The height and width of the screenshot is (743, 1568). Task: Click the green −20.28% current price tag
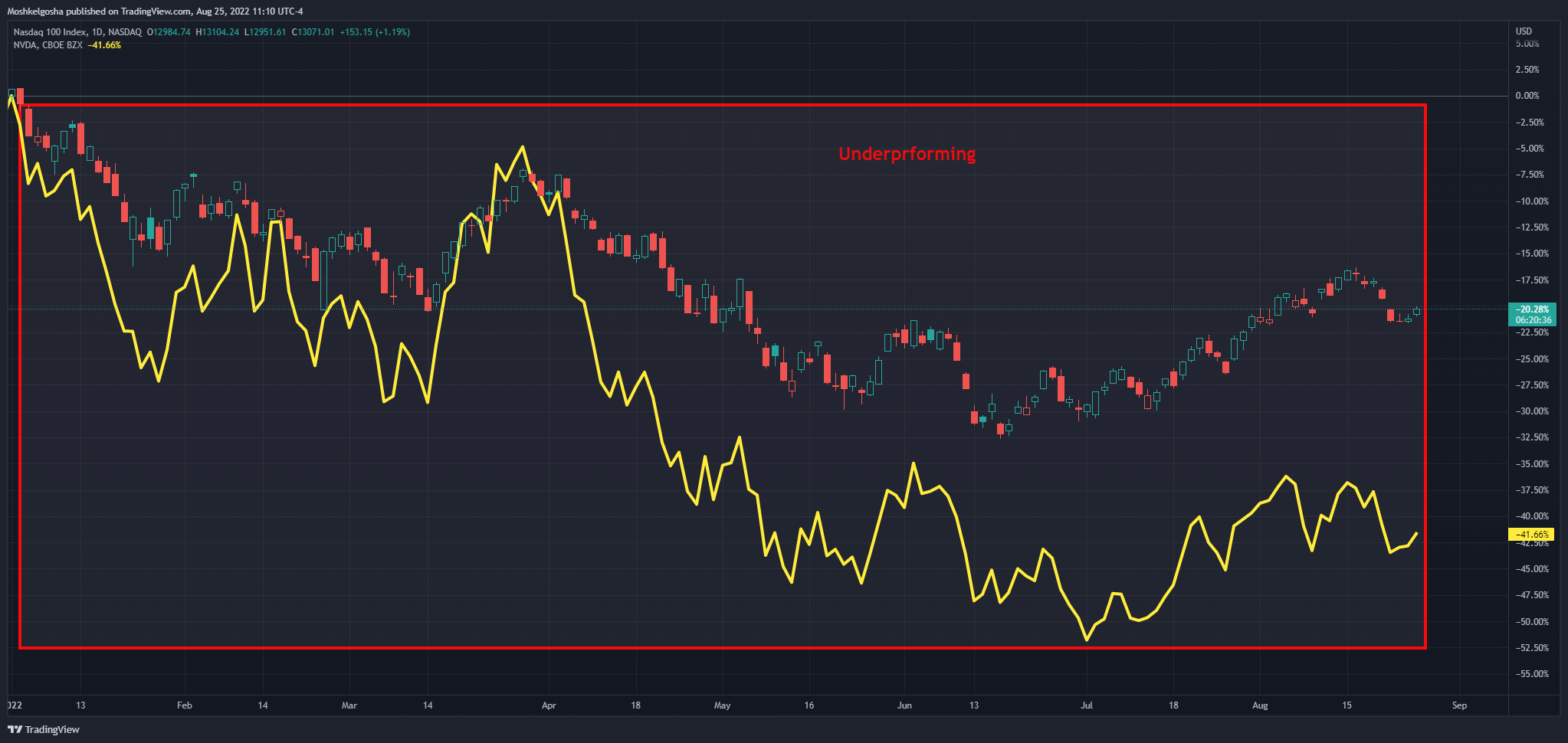[1533, 315]
